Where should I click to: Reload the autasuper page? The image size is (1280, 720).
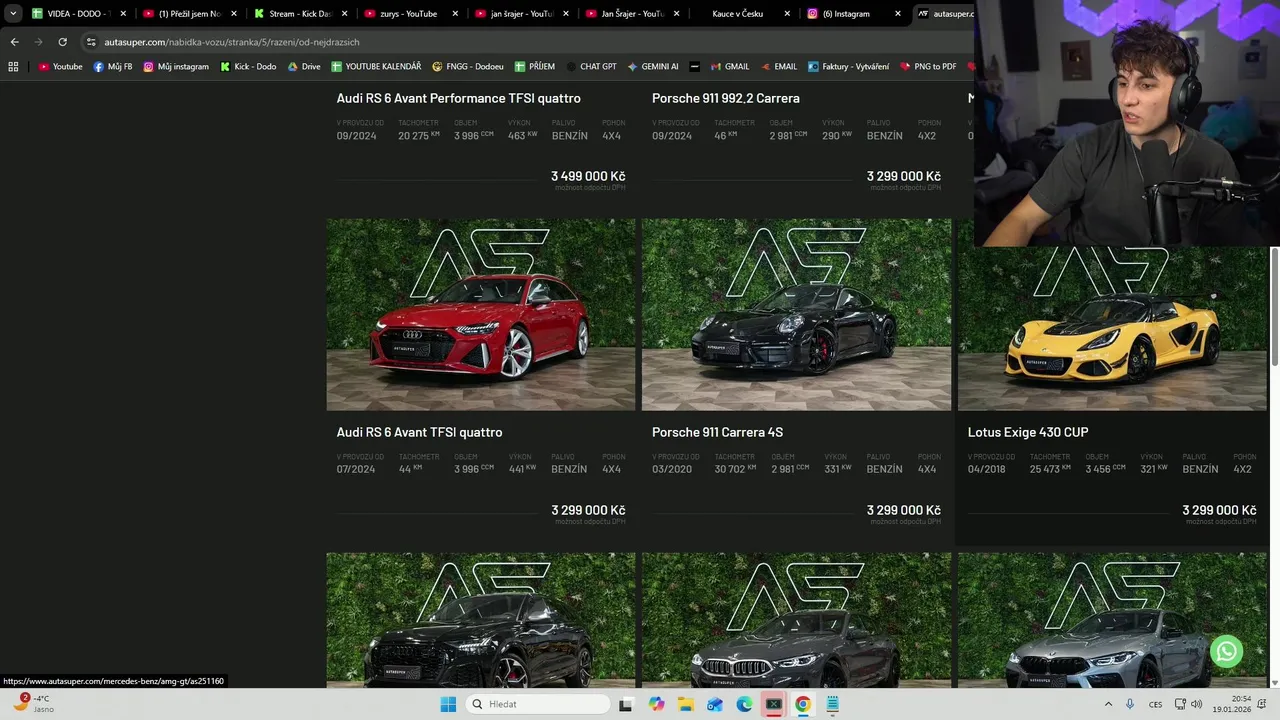(x=62, y=42)
